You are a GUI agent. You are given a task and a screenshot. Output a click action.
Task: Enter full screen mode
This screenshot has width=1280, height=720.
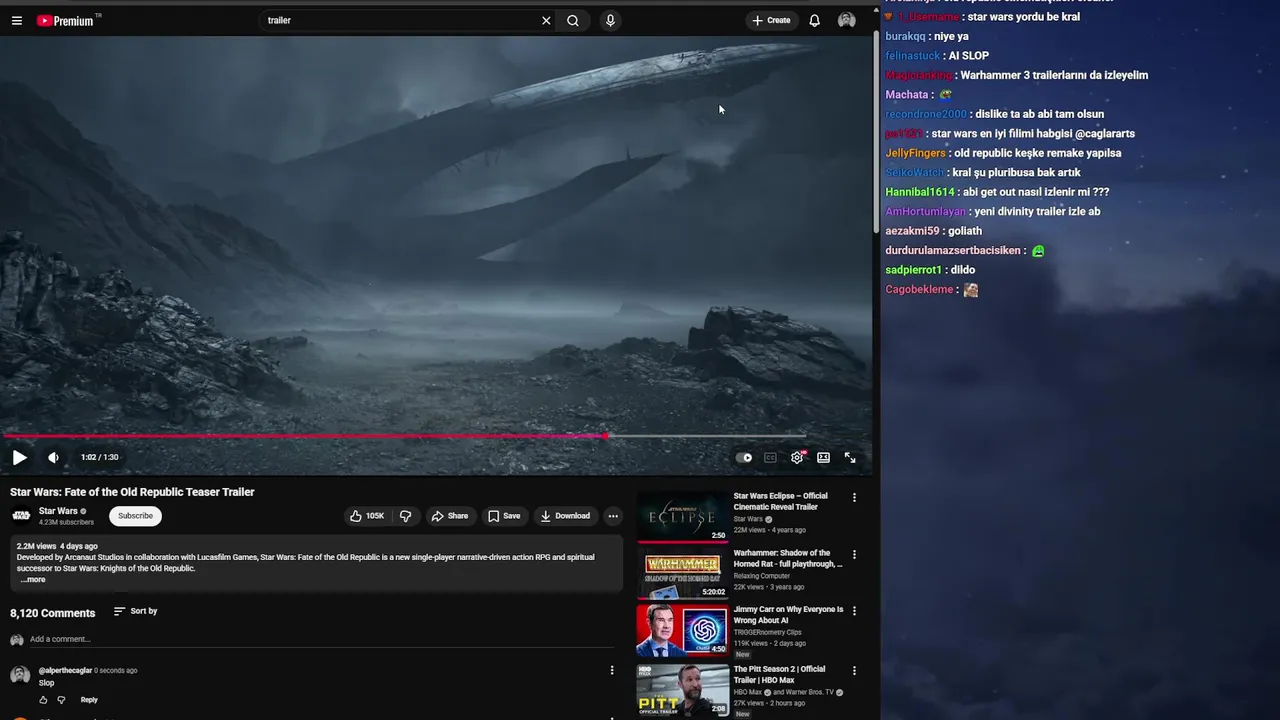[x=850, y=457]
